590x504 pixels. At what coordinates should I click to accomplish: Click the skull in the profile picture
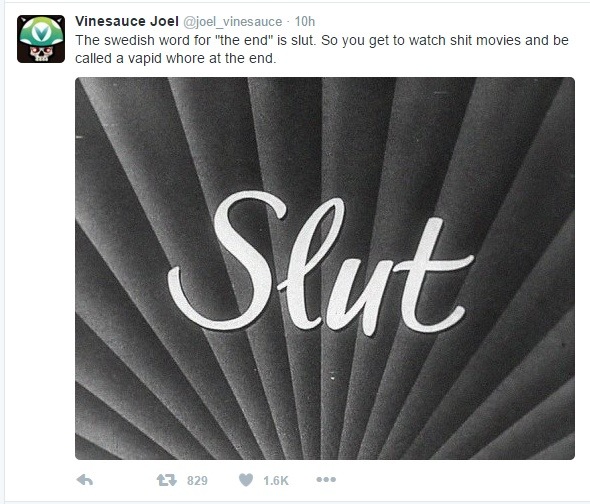[41, 53]
